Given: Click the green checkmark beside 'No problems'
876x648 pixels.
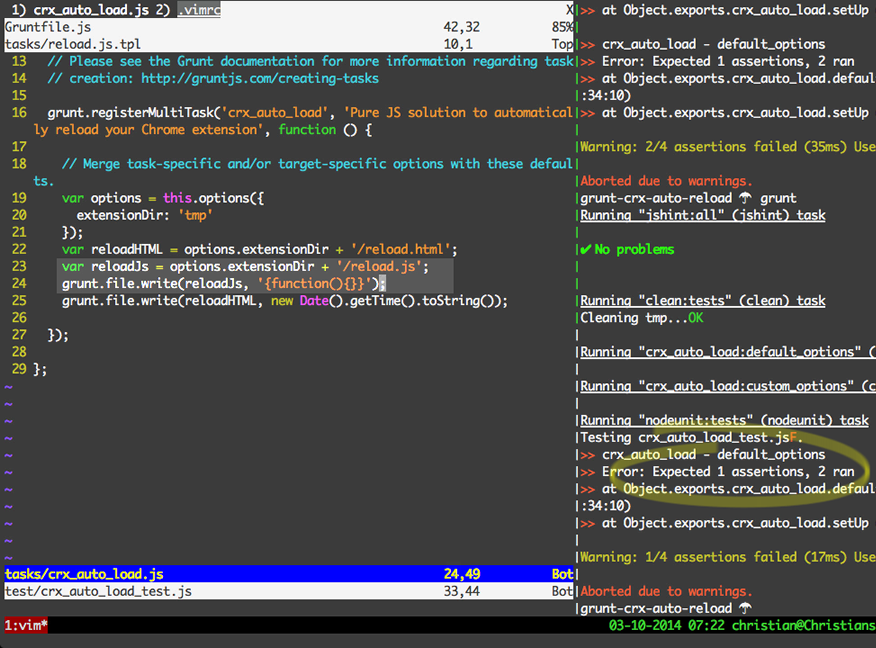Looking at the screenshot, I should click(x=585, y=249).
